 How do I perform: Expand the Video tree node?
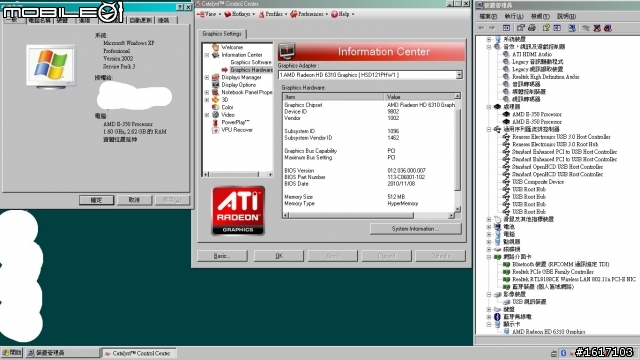207,115
